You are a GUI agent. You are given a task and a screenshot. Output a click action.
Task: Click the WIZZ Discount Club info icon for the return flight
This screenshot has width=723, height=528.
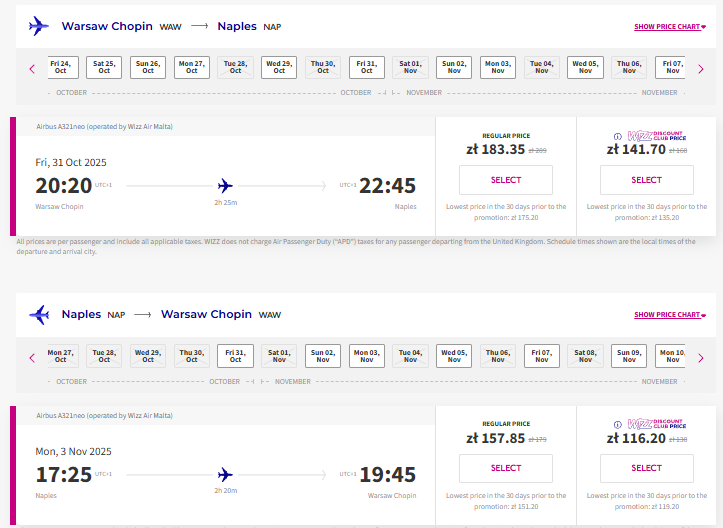point(617,425)
